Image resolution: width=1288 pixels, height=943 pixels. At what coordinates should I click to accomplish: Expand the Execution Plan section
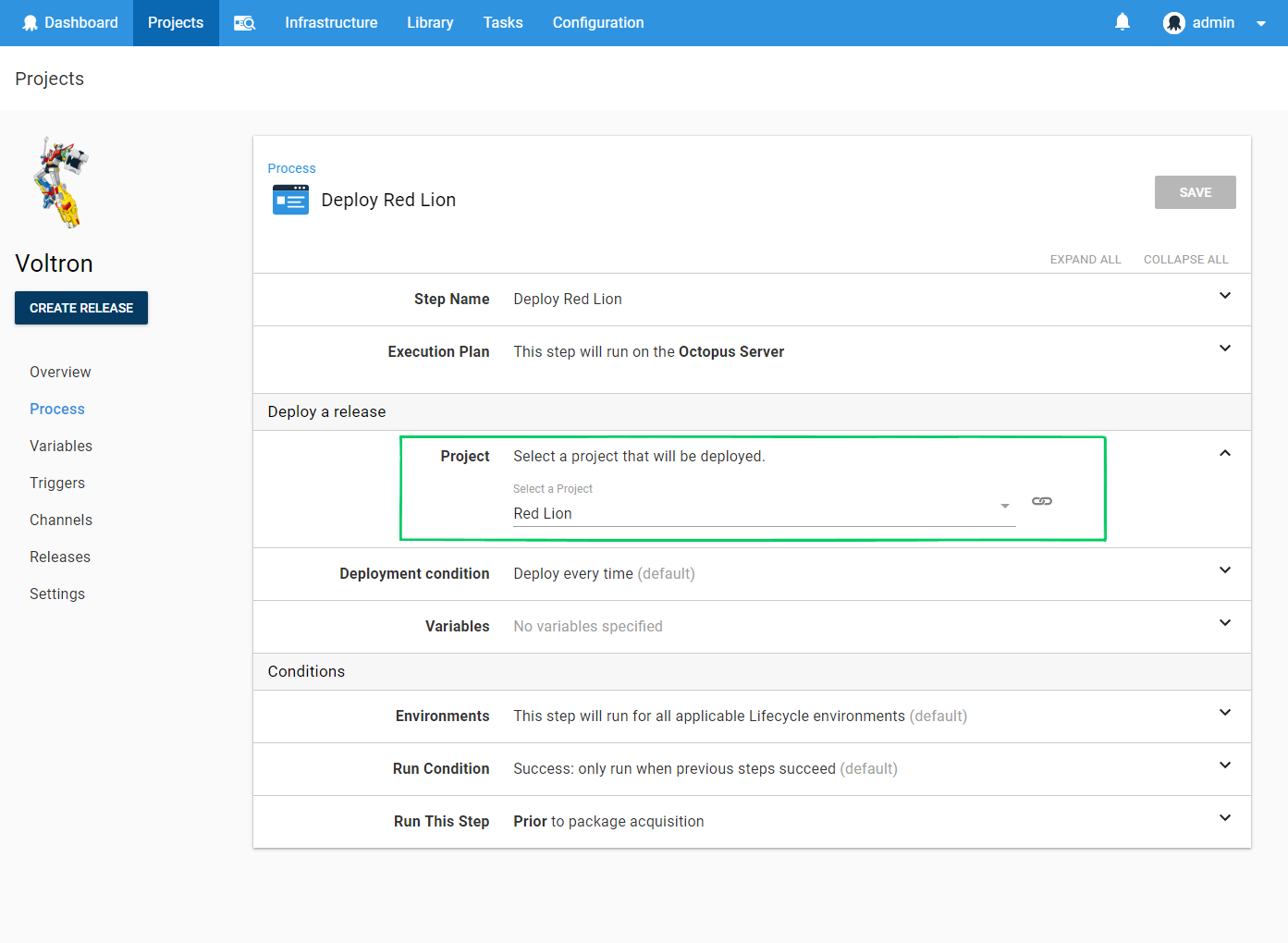point(1224,349)
